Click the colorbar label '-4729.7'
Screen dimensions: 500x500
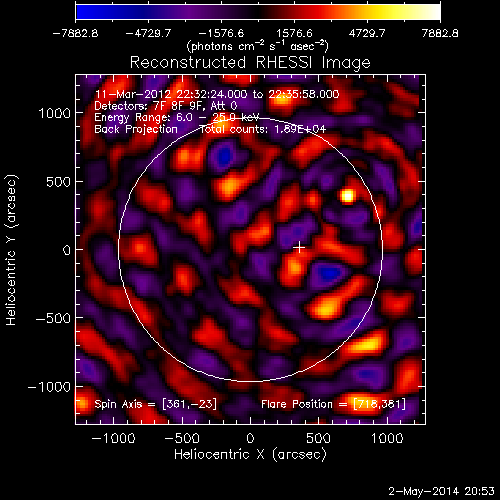pos(148,33)
